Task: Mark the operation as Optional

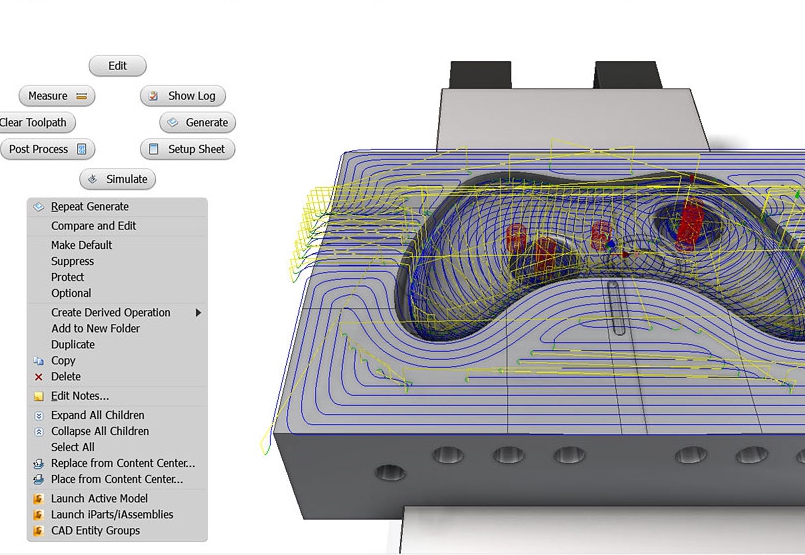Action: coord(71,293)
